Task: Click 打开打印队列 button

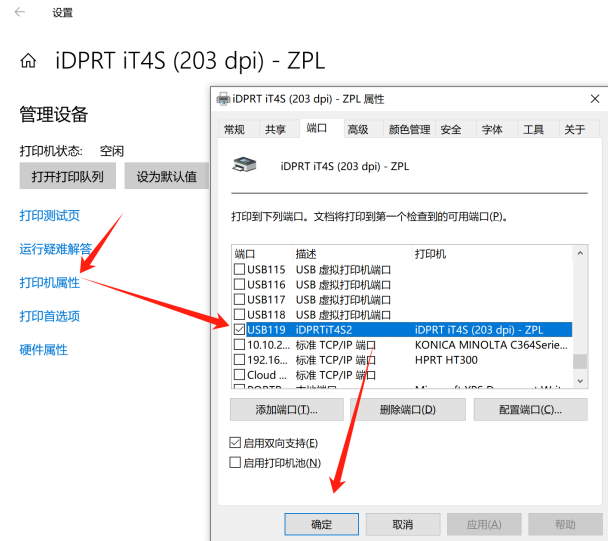Action: 67,176
